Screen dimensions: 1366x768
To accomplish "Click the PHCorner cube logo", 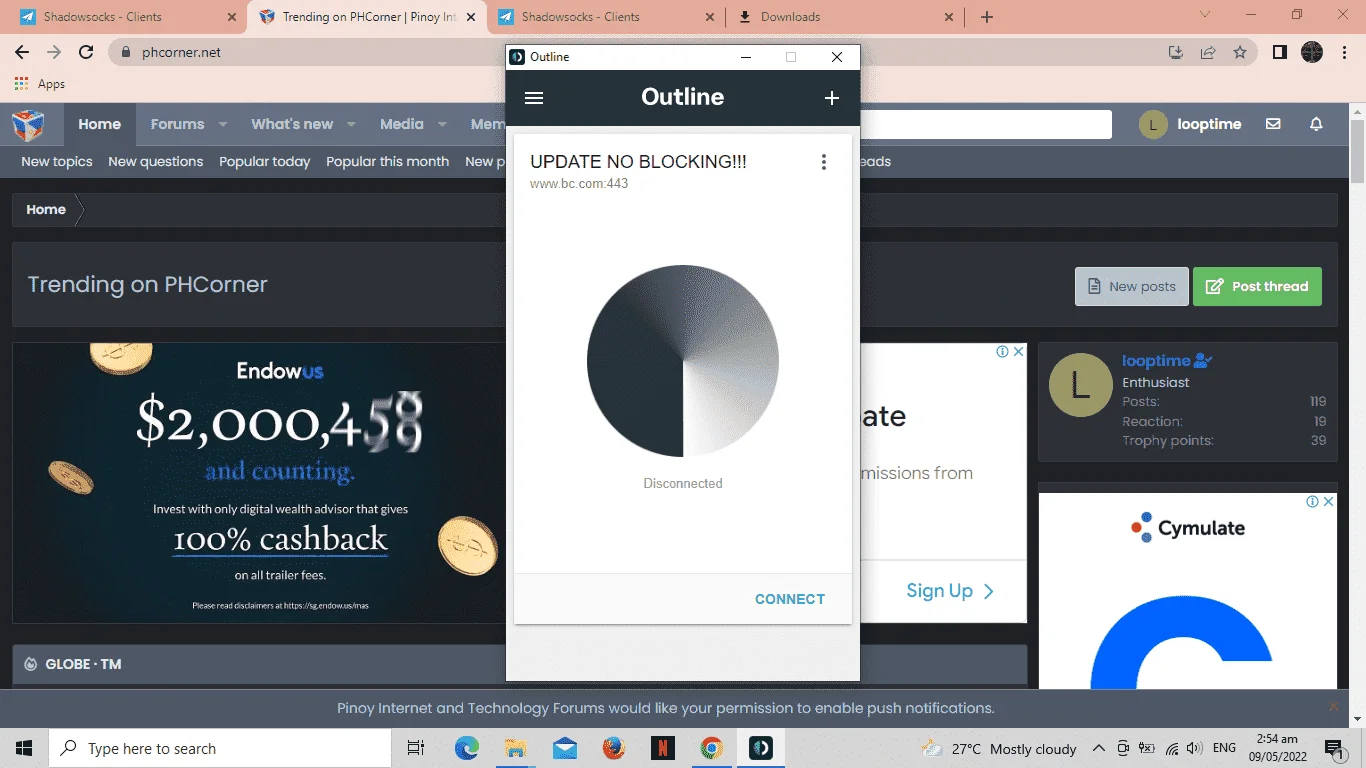I will coord(28,125).
